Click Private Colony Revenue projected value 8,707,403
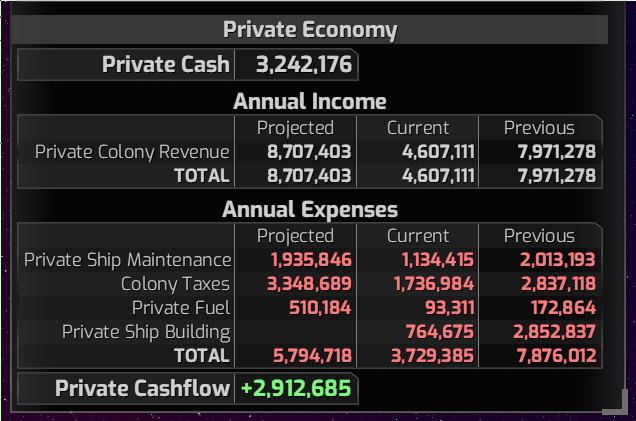Image resolution: width=636 pixels, height=421 pixels. 309,152
